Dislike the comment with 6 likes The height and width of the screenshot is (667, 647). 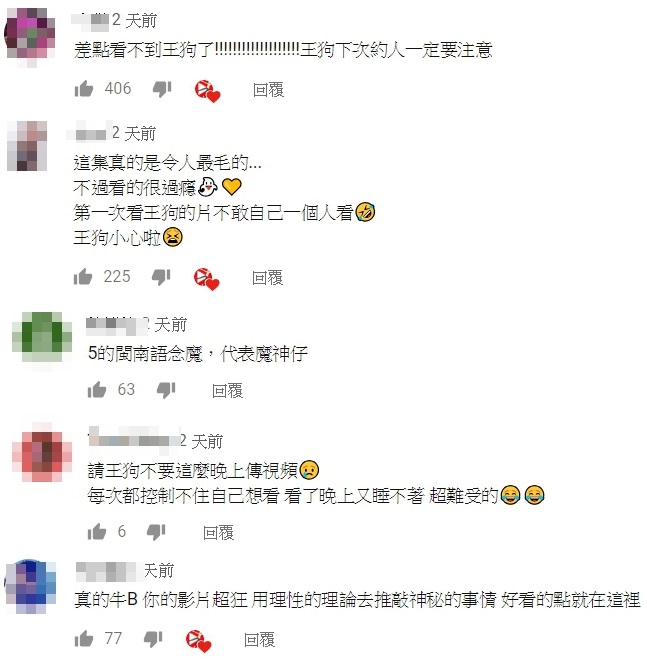pyautogui.click(x=156, y=532)
